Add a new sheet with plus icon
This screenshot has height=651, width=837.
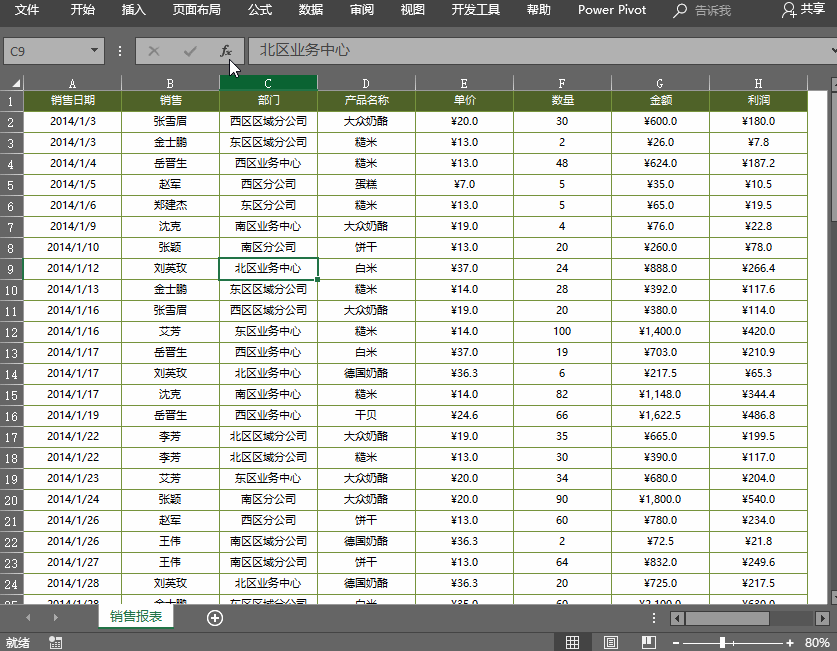215,618
